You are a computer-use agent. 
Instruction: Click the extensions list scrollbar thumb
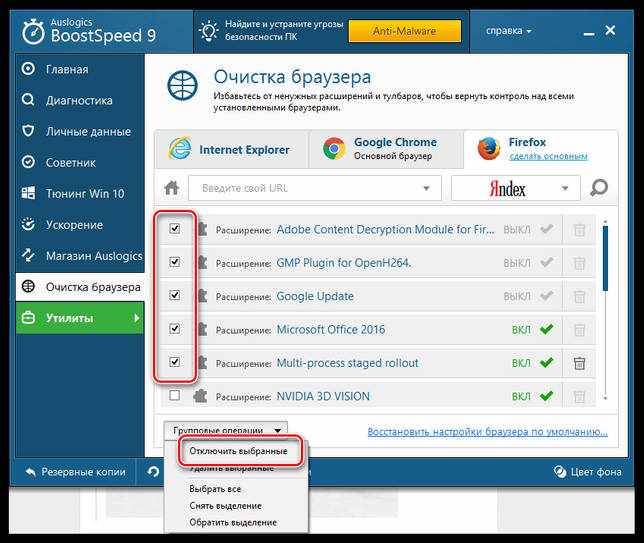coord(605,258)
